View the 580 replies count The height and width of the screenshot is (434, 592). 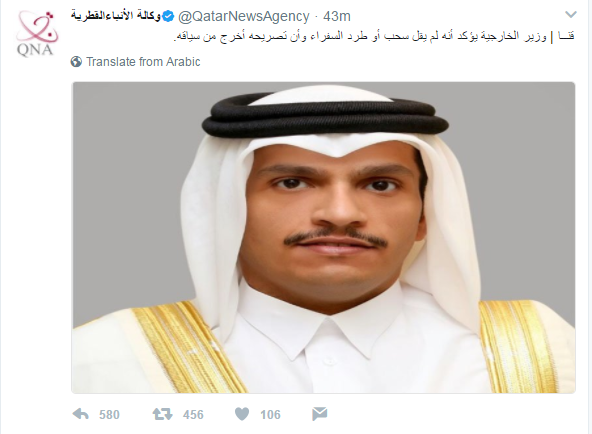click(109, 415)
